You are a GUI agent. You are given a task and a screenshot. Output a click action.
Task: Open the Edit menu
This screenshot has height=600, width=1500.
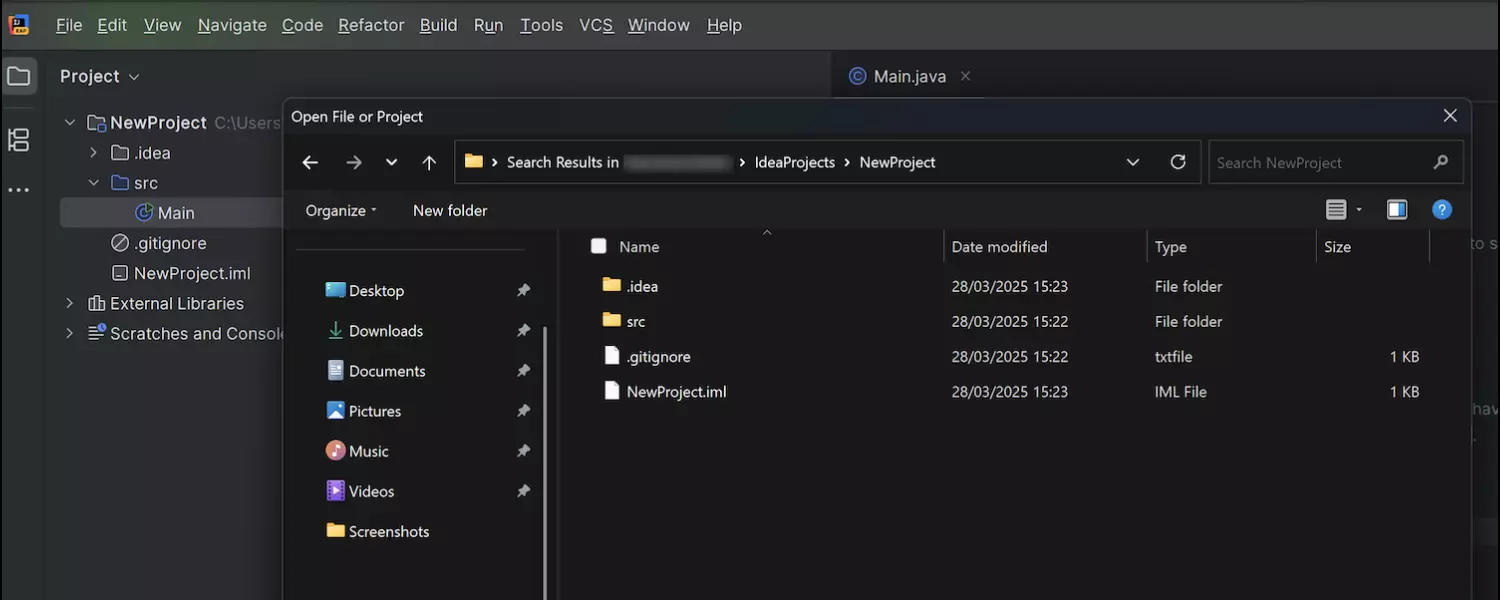[x=112, y=25]
